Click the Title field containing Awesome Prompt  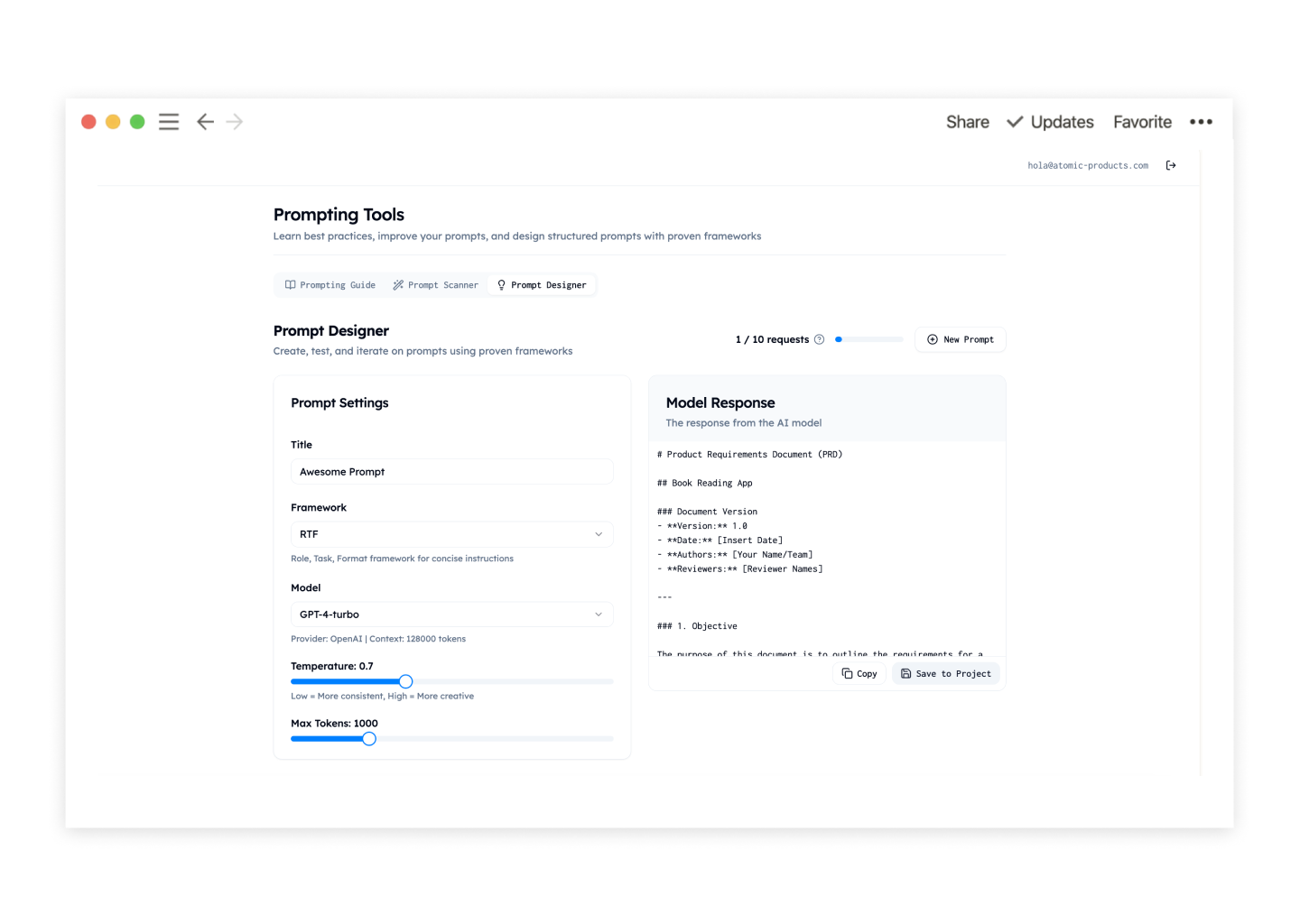tap(451, 472)
